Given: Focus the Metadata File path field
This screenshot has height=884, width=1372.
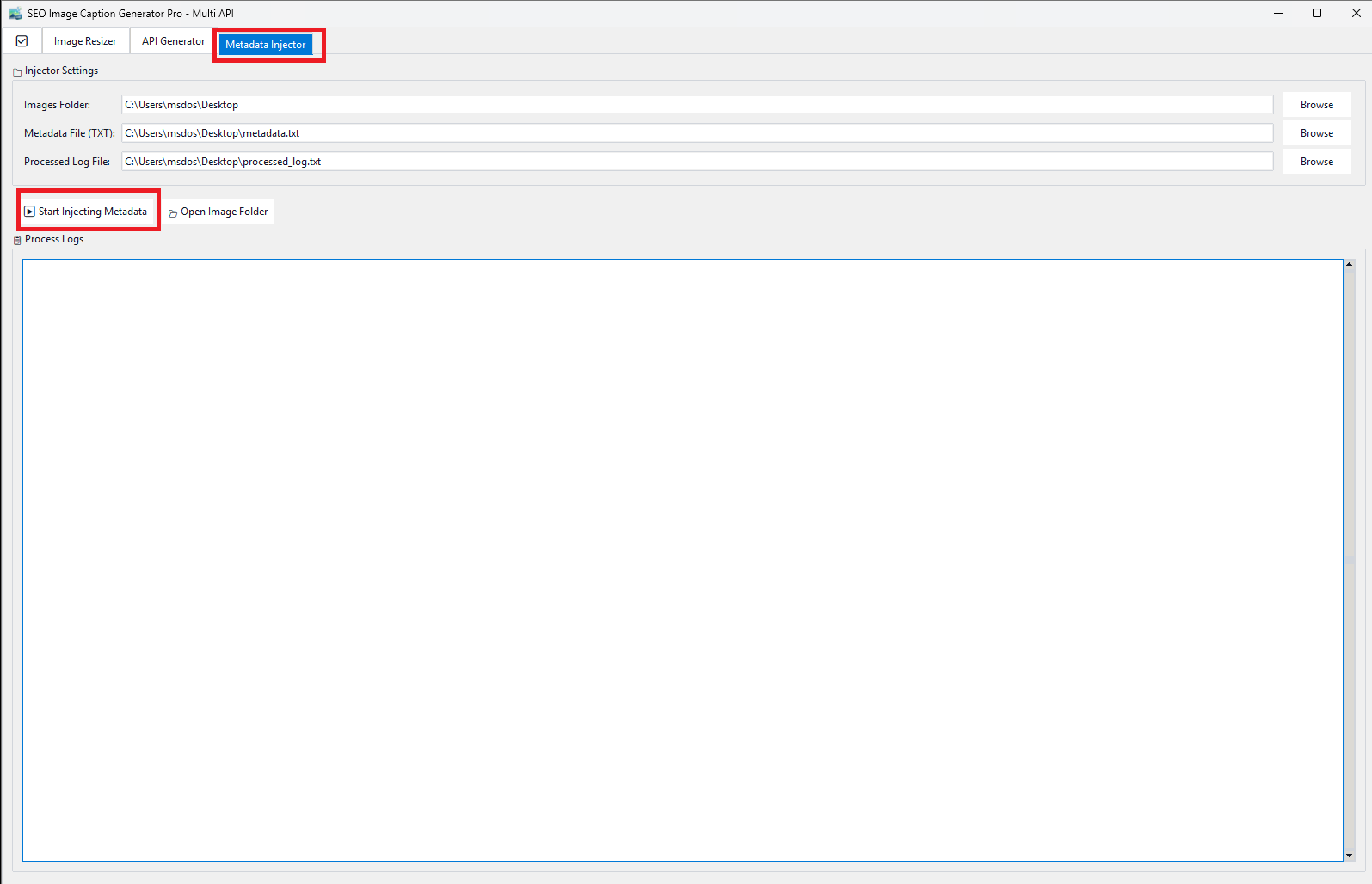Looking at the screenshot, I should (697, 133).
